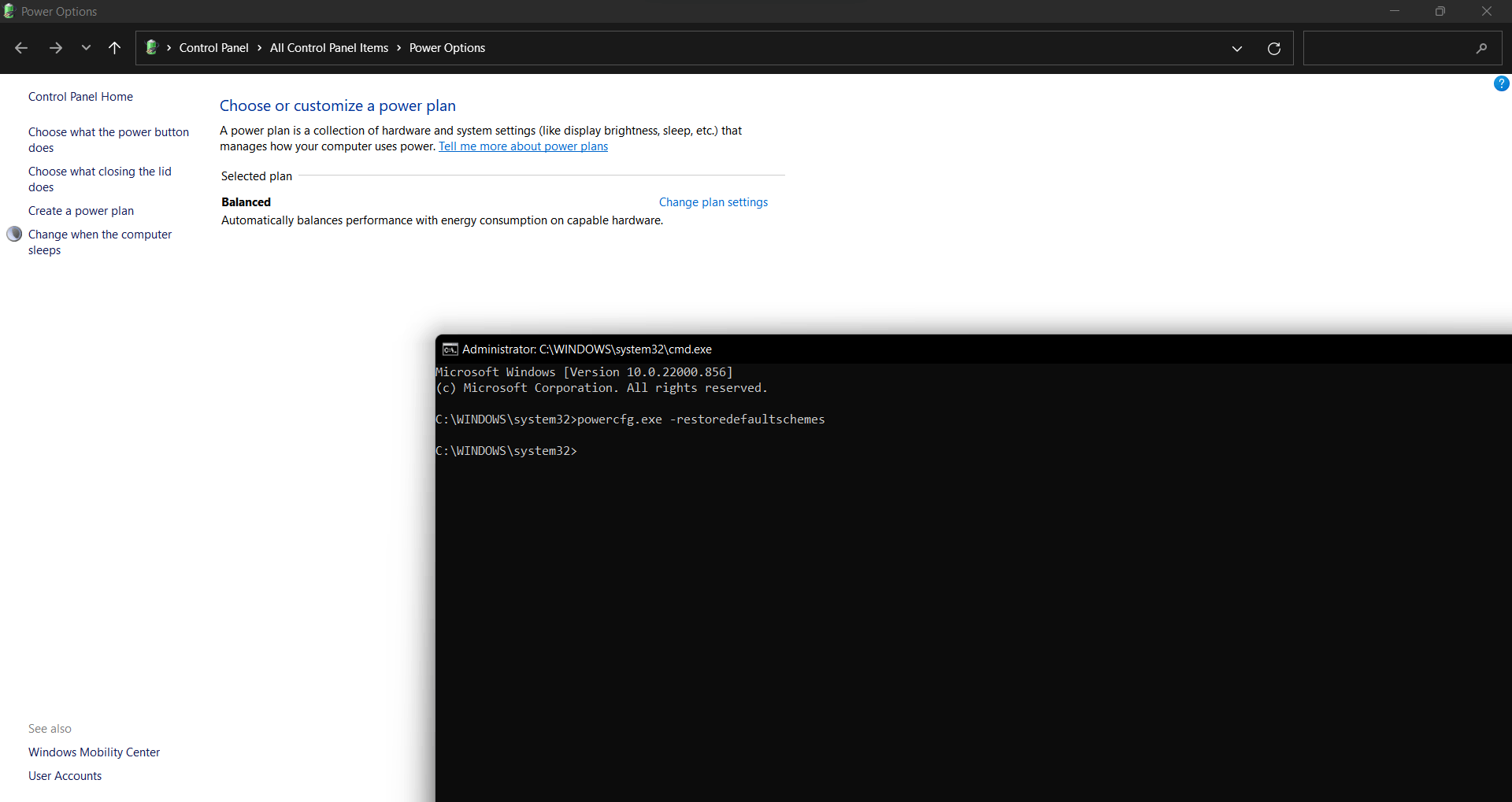
Task: Open Choose what closing the lid does
Action: pyautogui.click(x=99, y=179)
